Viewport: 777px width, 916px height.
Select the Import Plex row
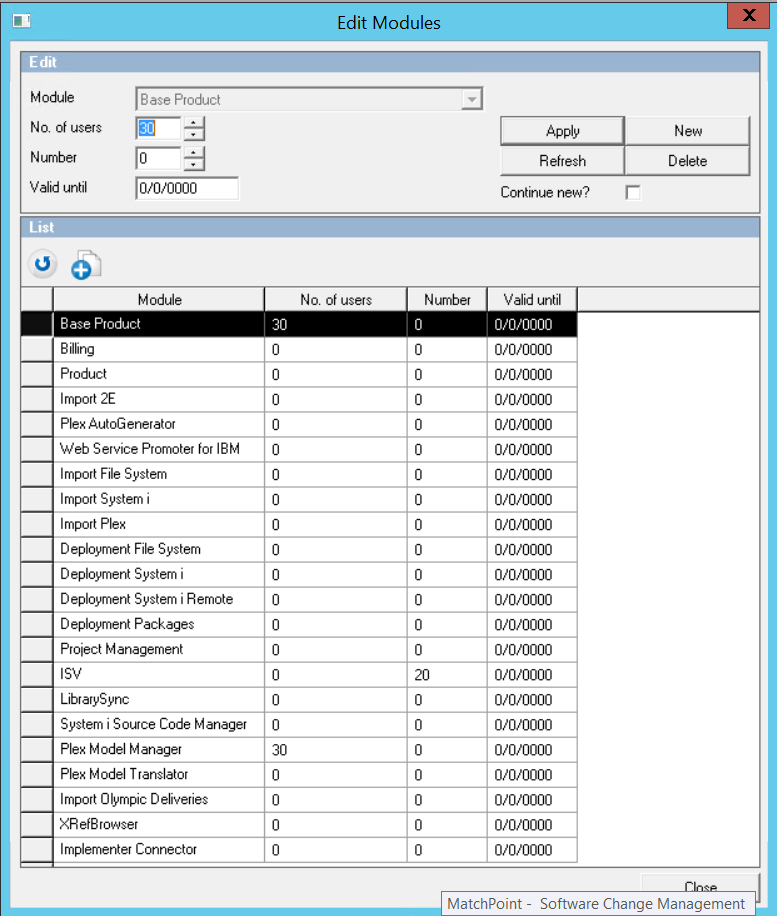(x=299, y=525)
